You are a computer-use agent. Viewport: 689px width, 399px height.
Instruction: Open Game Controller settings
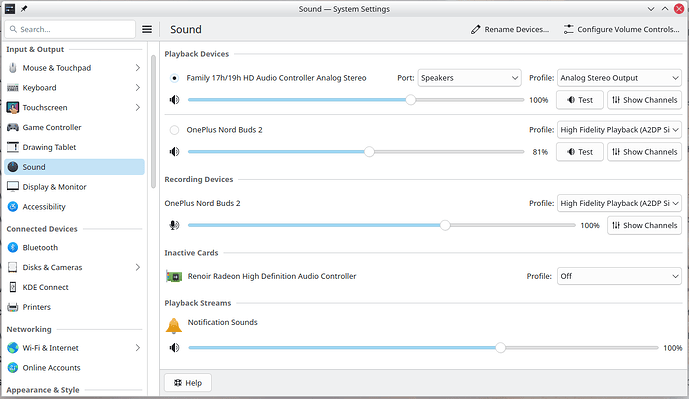[74, 127]
